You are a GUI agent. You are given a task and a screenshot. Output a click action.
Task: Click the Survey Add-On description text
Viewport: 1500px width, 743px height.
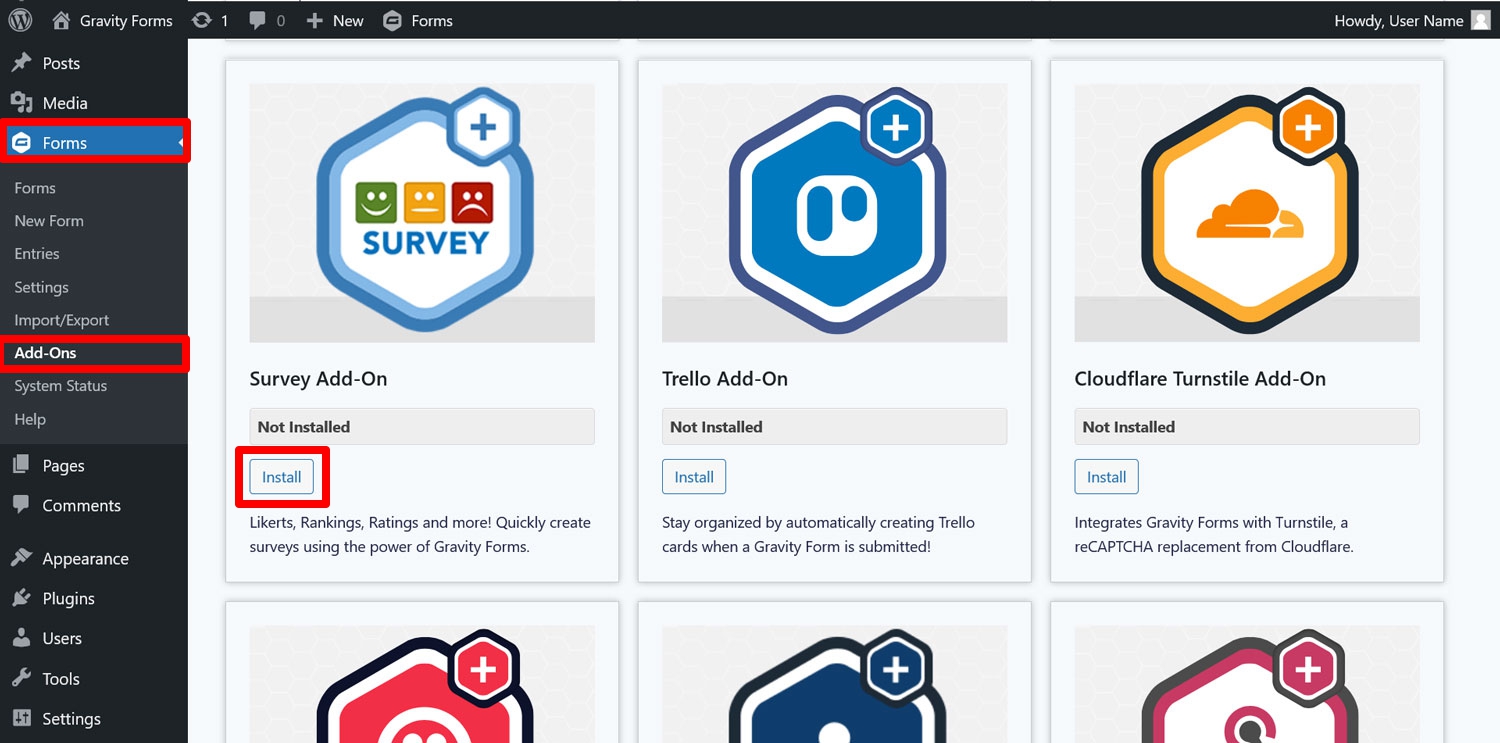pyautogui.click(x=420, y=535)
